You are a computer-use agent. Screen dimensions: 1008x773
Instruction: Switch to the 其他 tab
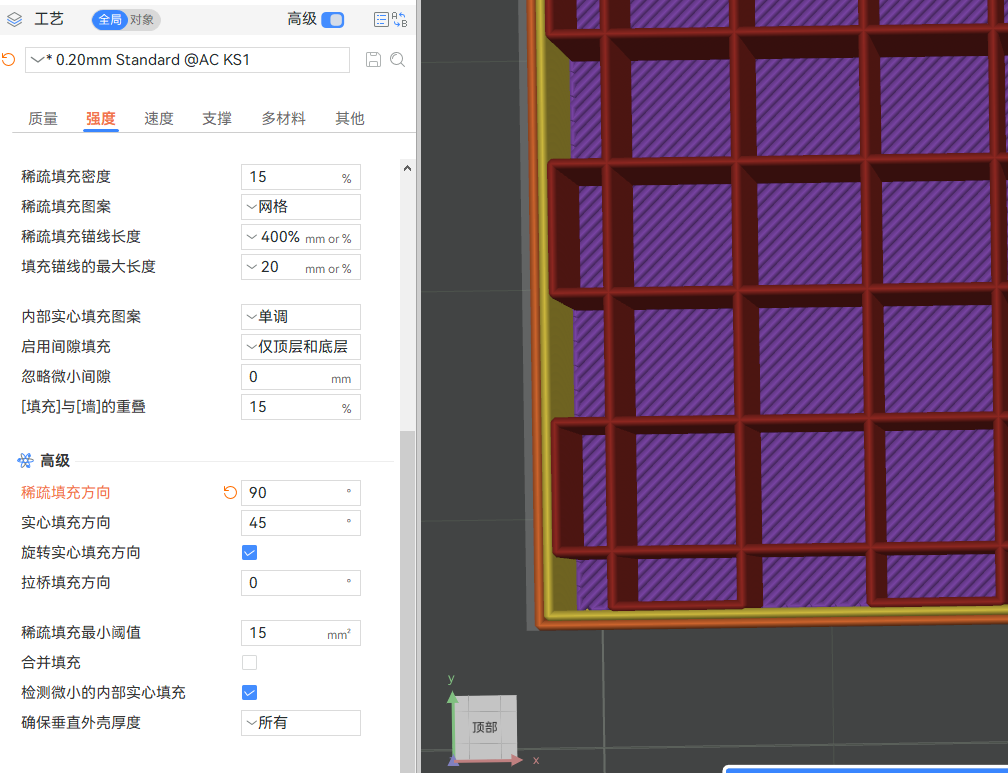click(350, 118)
